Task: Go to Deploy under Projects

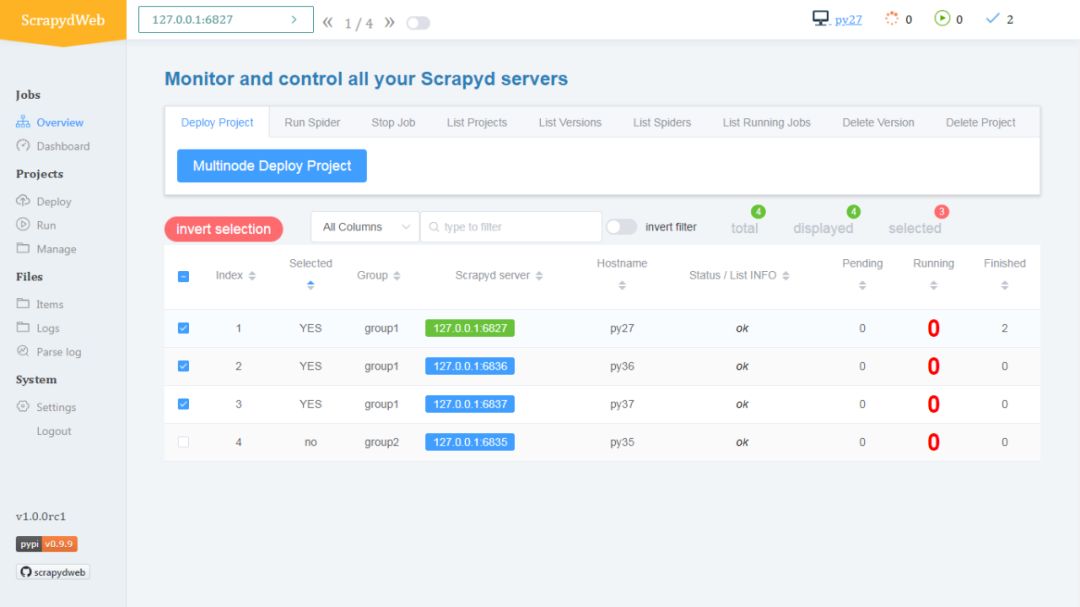Action: (x=44, y=201)
